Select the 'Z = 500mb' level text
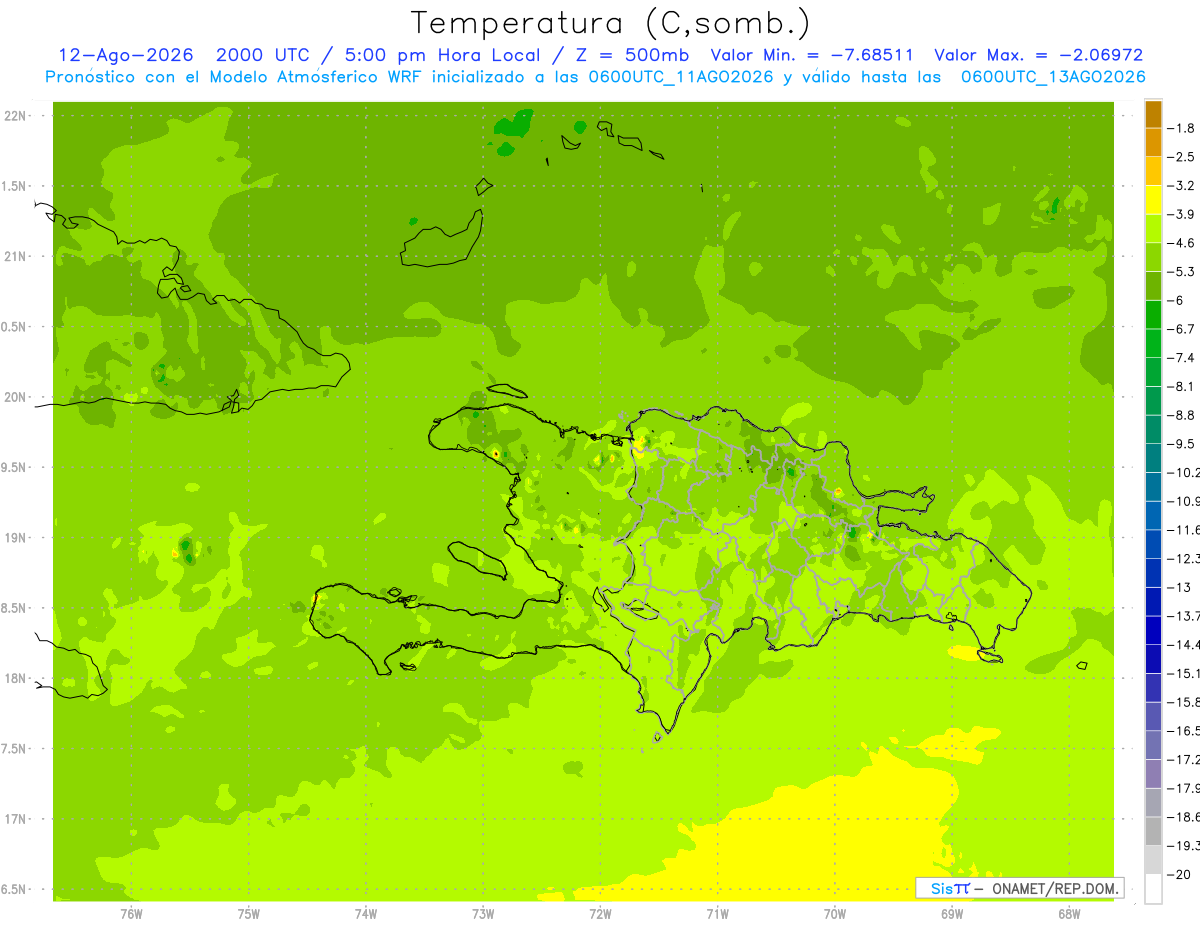 pos(628,55)
